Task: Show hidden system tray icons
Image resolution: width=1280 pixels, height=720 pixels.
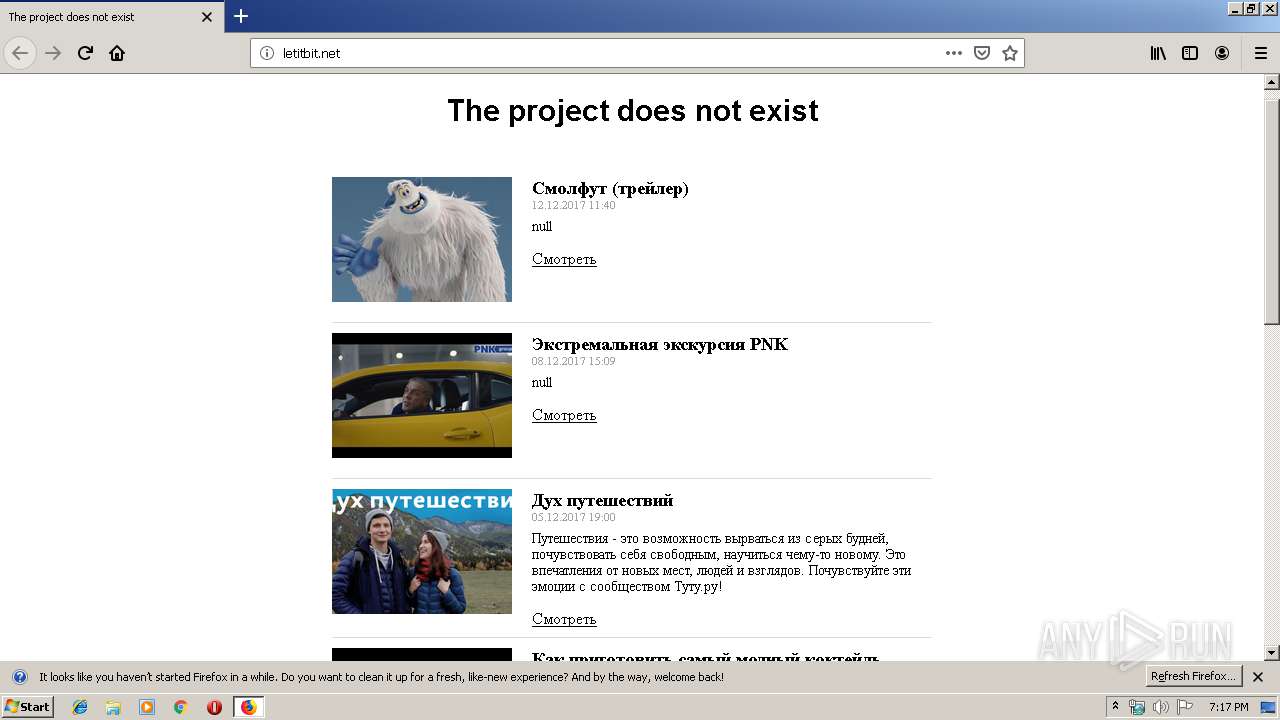Action: pos(1115,707)
